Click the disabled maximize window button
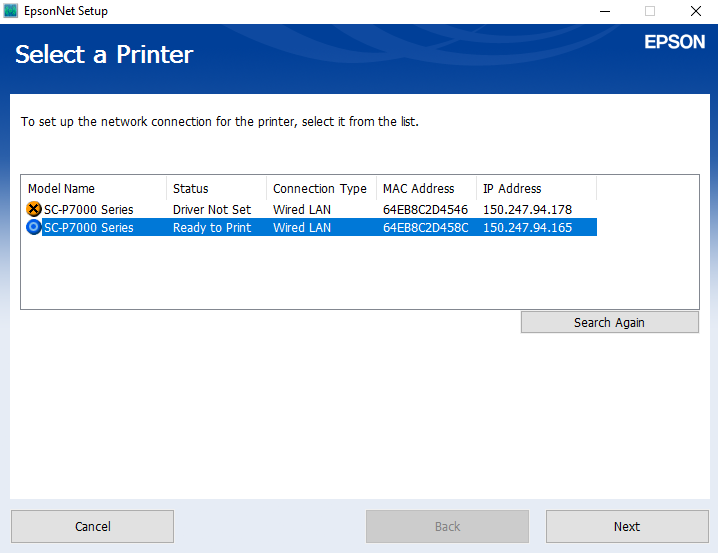The height and width of the screenshot is (553, 718). [650, 11]
